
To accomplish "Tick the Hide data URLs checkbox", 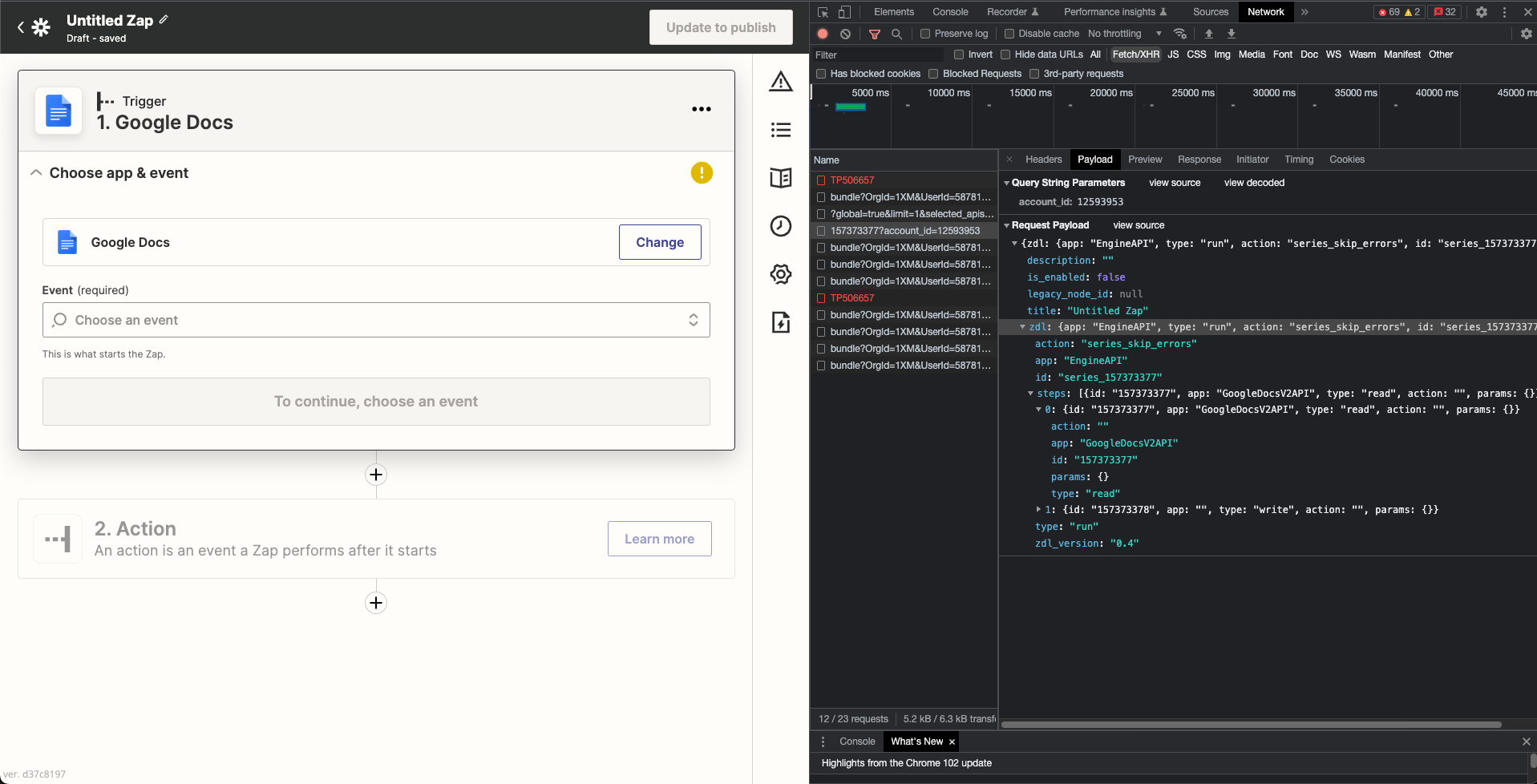I will (x=1005, y=55).
